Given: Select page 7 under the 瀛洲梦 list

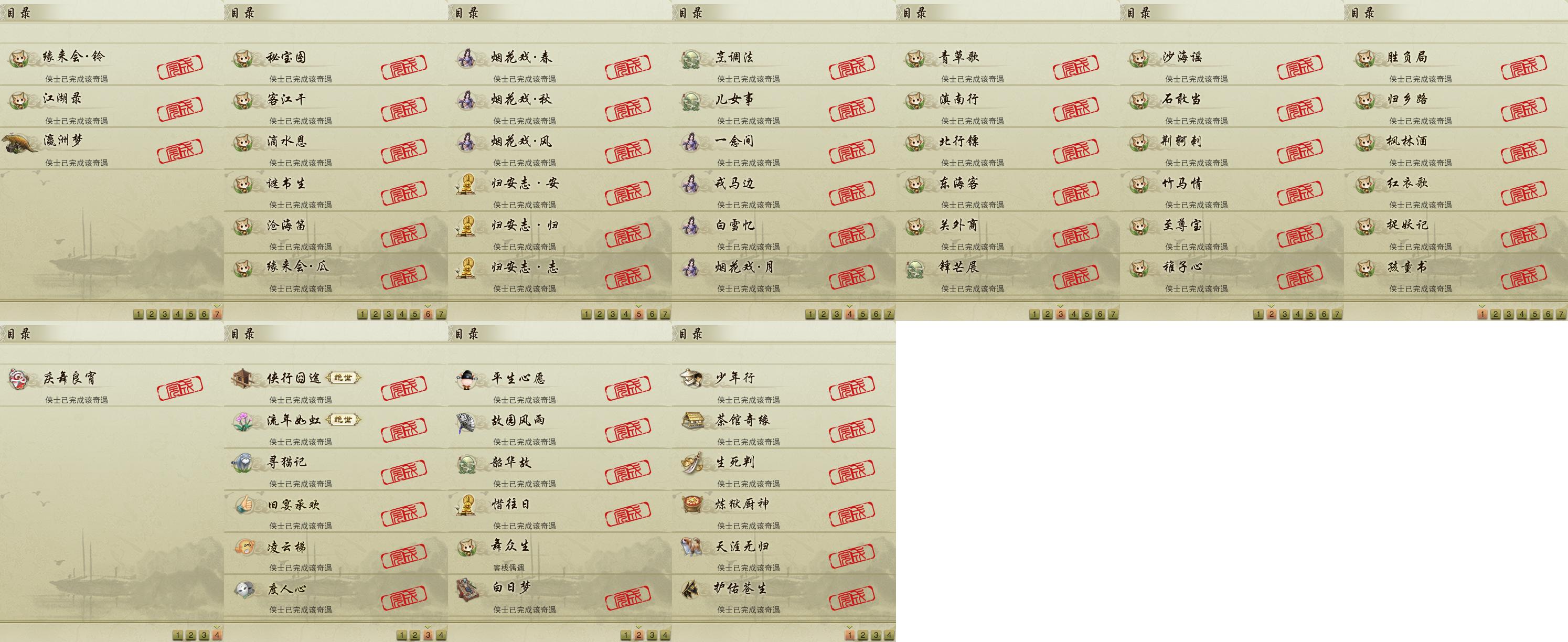Looking at the screenshot, I should pyautogui.click(x=217, y=314).
